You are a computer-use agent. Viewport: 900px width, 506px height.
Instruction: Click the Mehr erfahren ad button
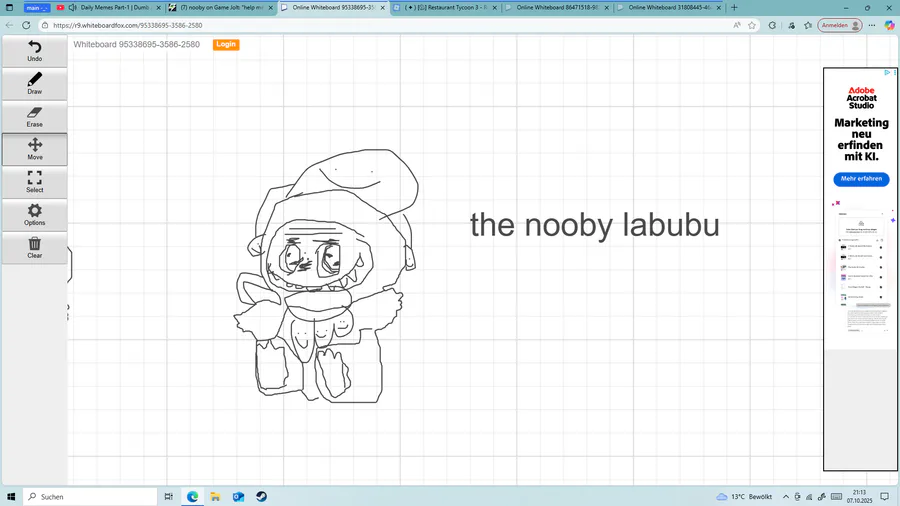coord(861,179)
